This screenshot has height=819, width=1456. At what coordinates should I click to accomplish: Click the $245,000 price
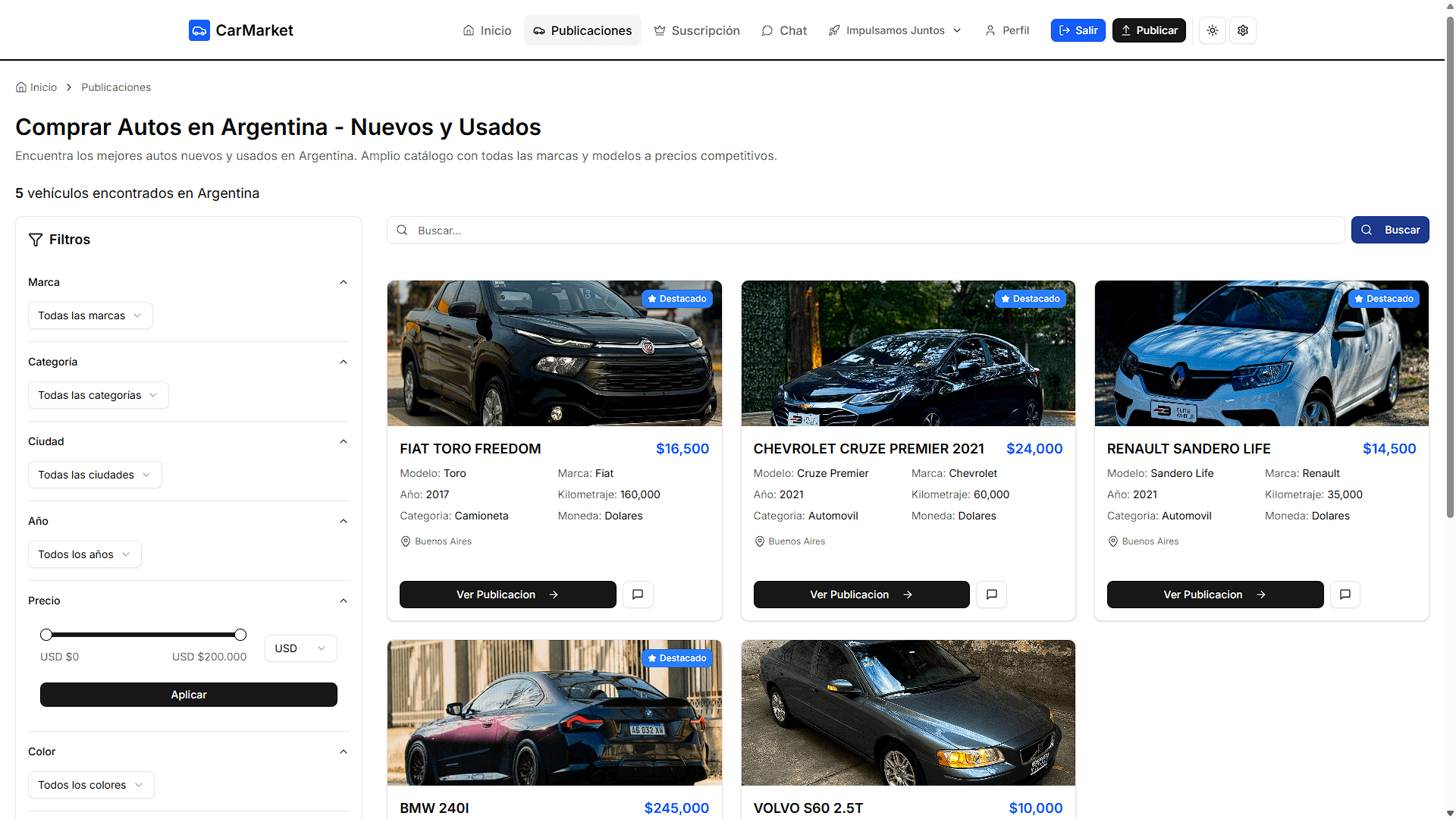tap(676, 808)
